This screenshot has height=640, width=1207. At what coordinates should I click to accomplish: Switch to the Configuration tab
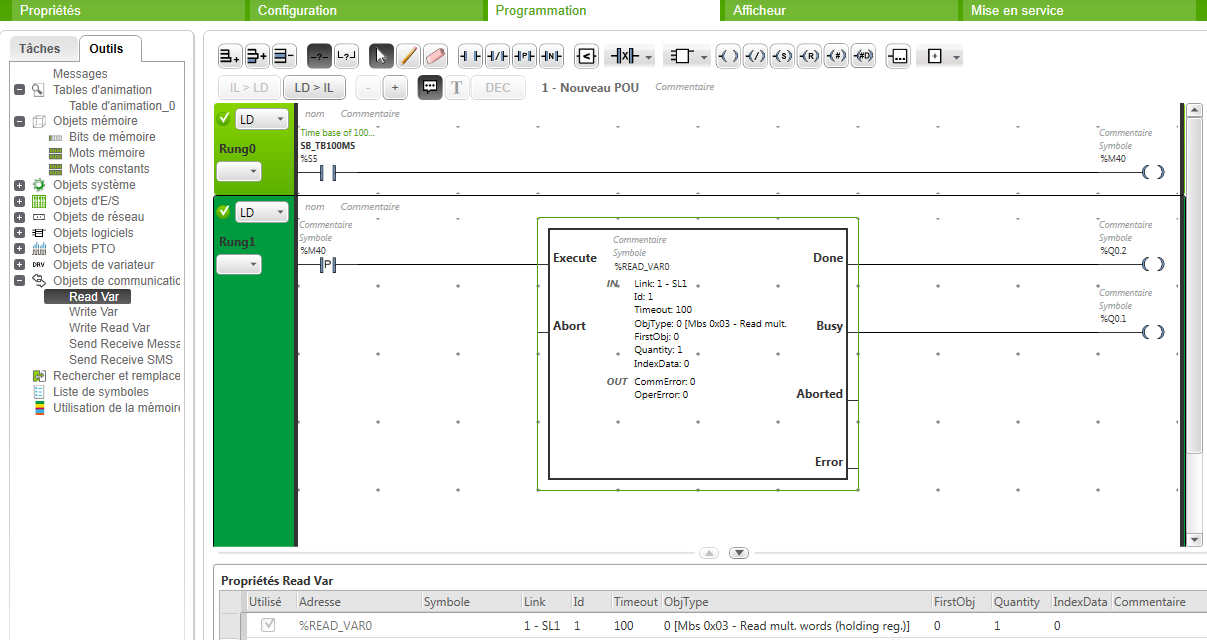click(x=297, y=10)
